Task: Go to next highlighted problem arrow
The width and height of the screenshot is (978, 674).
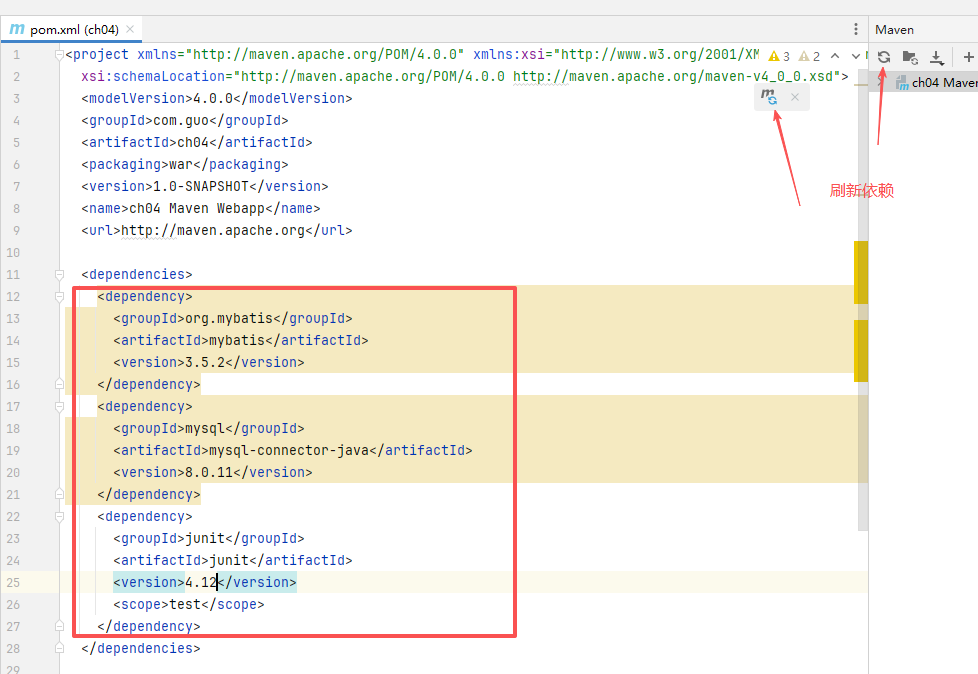Action: click(x=856, y=56)
